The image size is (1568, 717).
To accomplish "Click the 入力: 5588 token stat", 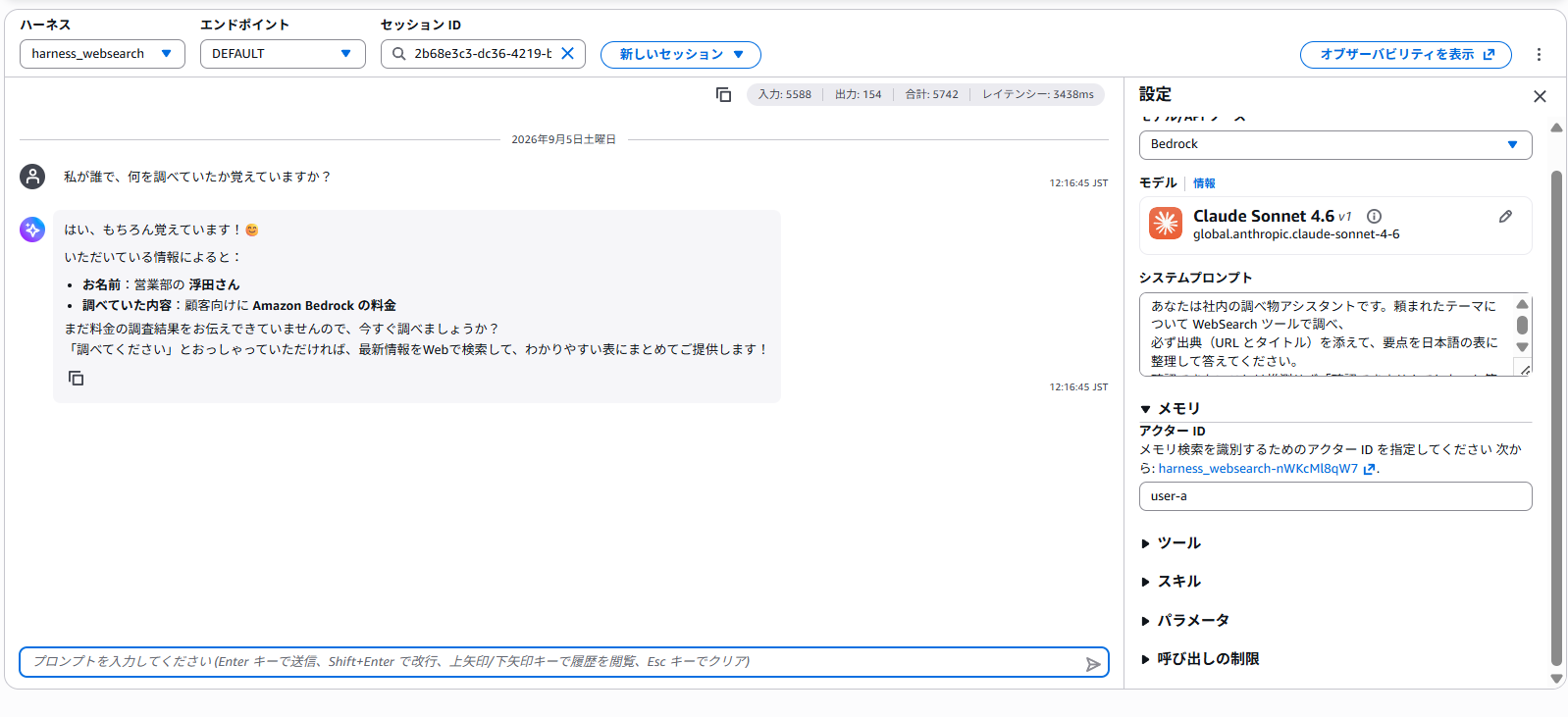I will point(784,94).
